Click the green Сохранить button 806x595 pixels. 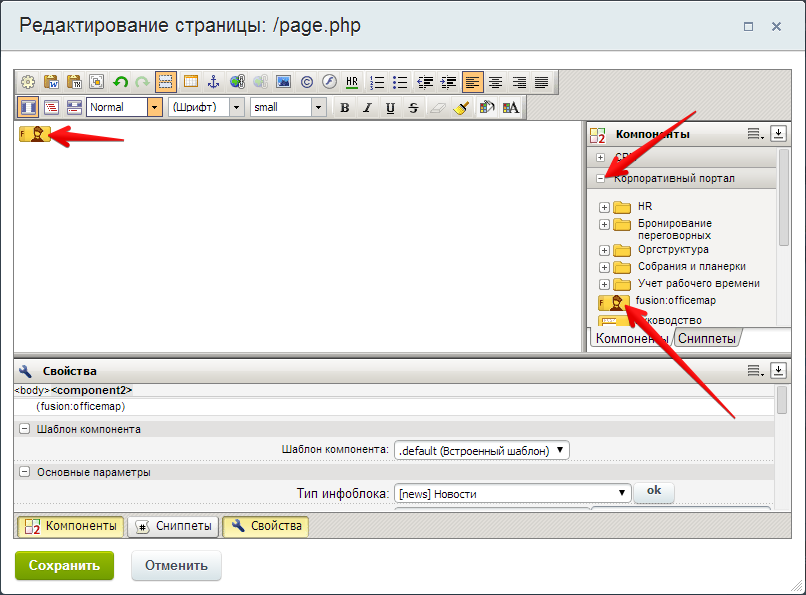coord(64,566)
